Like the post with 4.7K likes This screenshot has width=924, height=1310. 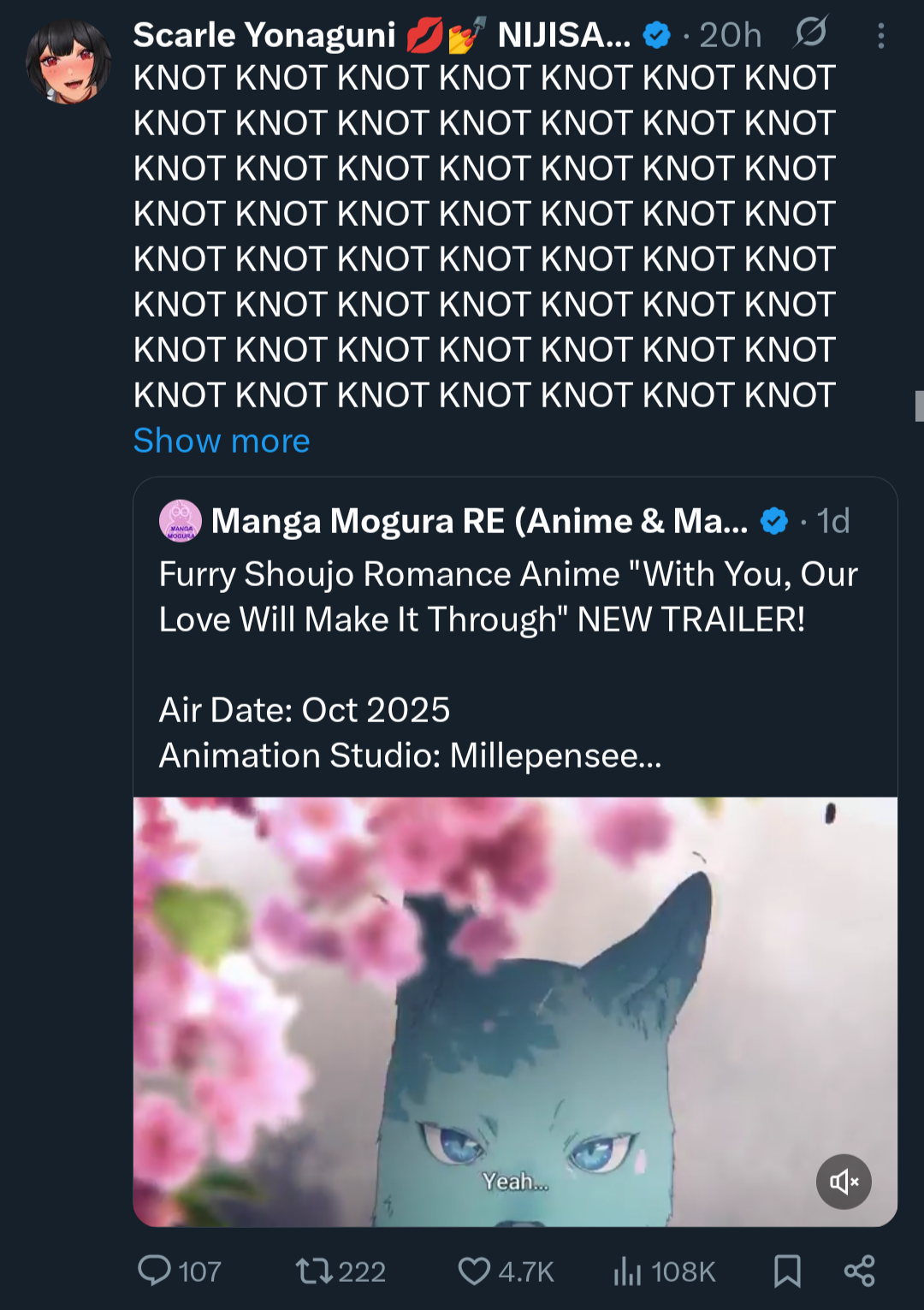(474, 1271)
